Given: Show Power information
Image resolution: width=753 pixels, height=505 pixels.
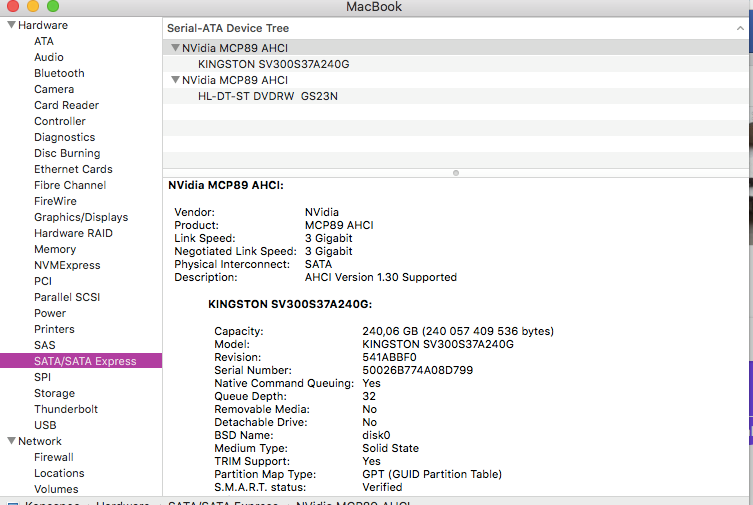Looking at the screenshot, I should pos(49,313).
